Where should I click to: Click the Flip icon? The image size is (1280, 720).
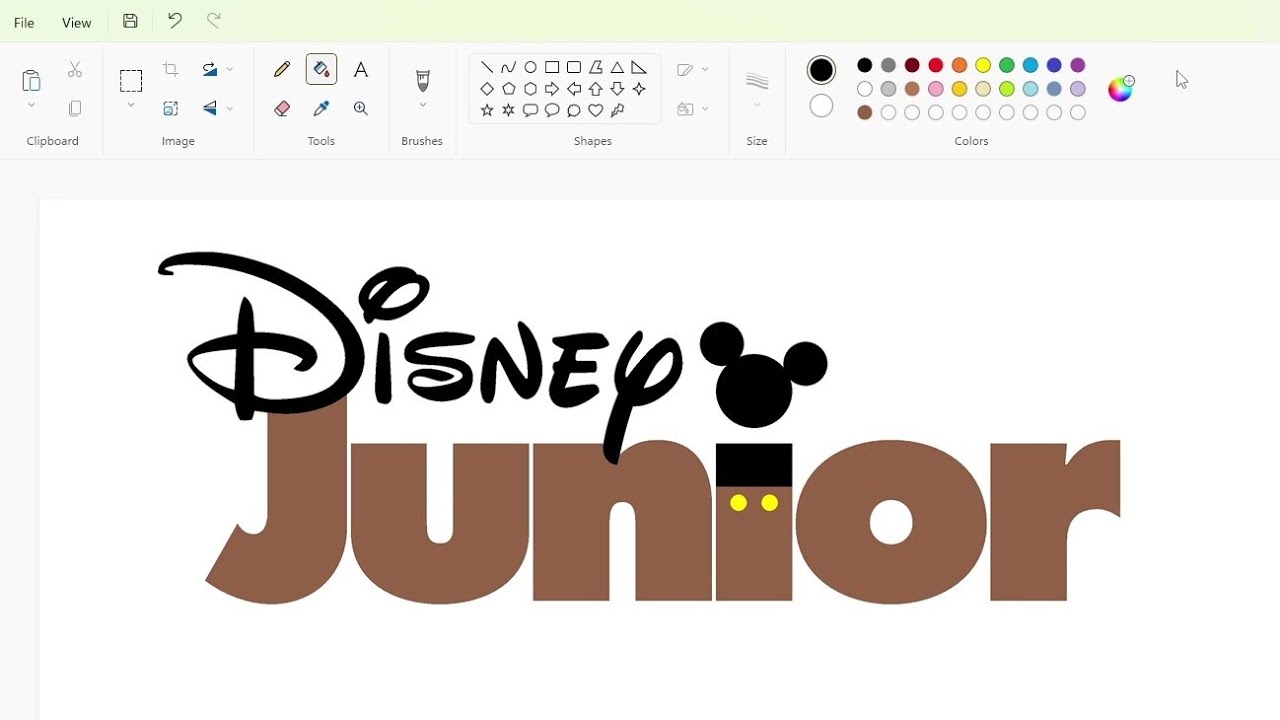[x=210, y=108]
